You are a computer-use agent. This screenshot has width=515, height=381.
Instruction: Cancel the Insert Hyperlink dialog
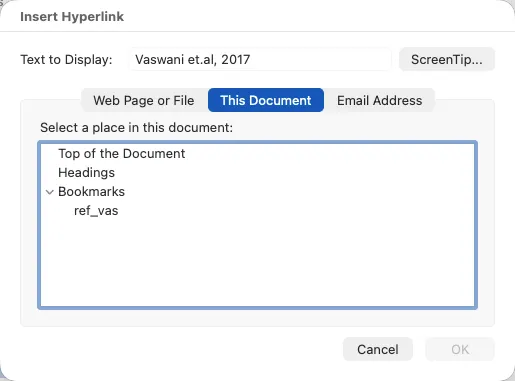click(x=378, y=349)
